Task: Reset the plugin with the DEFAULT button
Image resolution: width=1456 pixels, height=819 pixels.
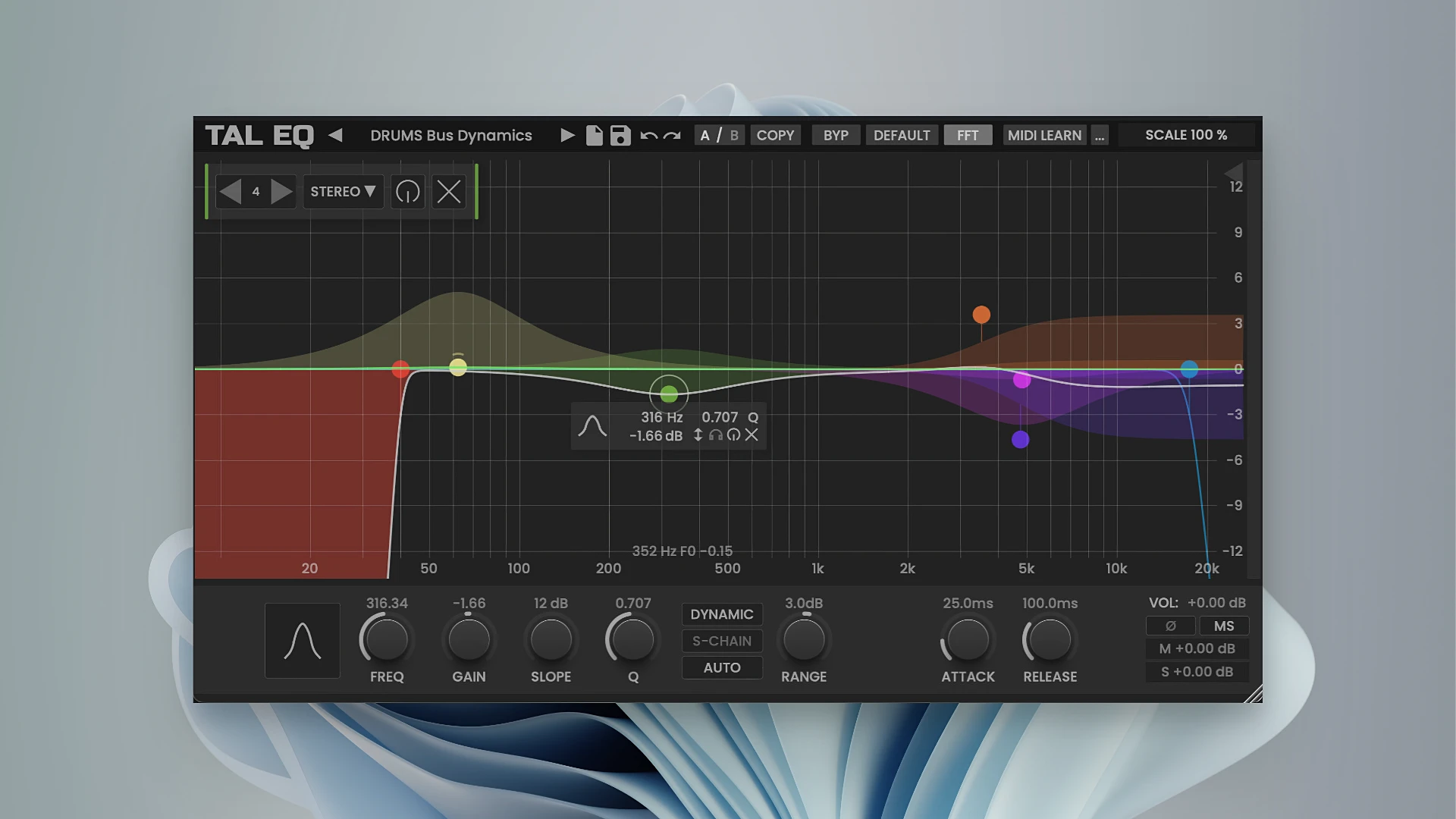Action: coord(902,135)
